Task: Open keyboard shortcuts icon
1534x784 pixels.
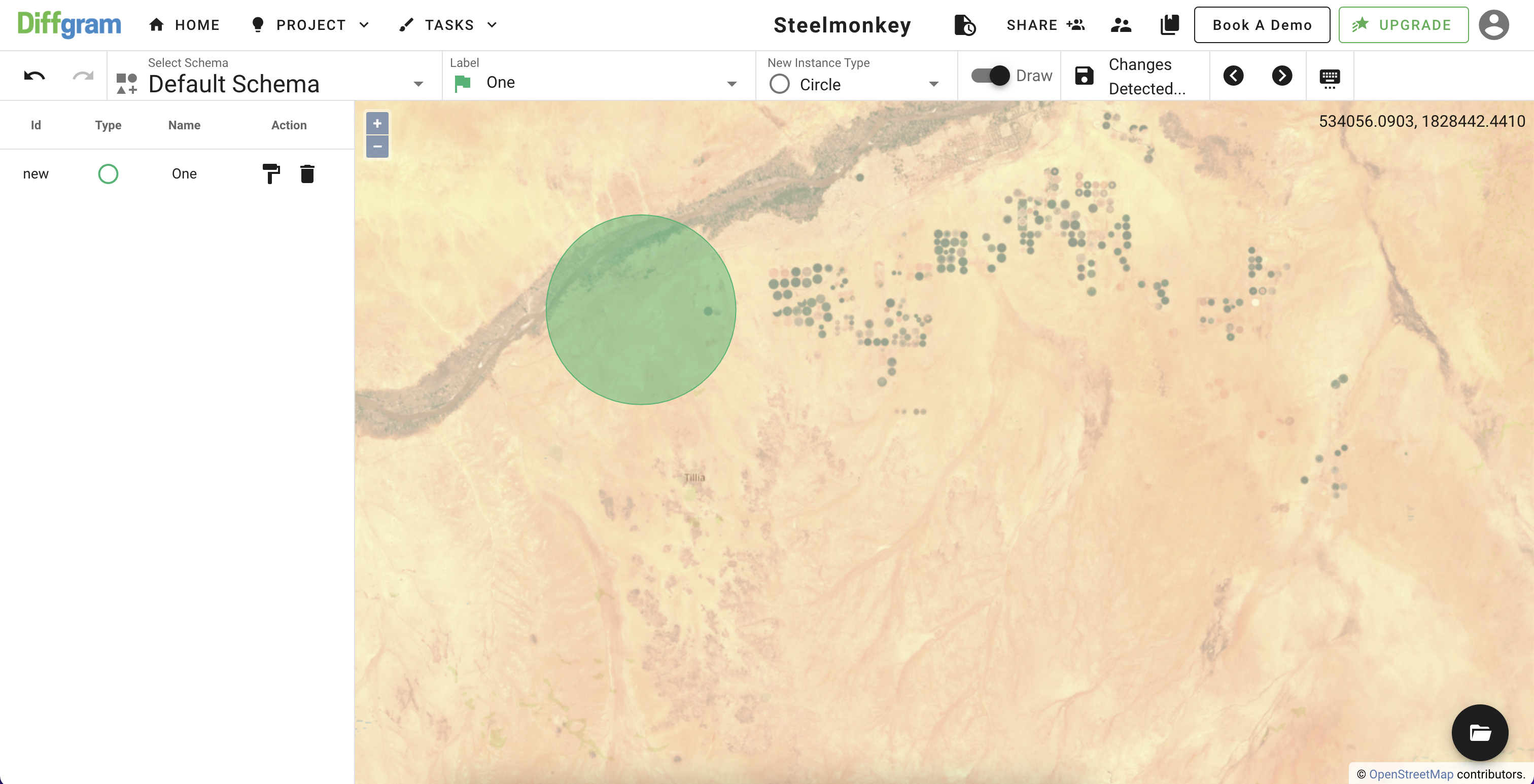Action: 1329,78
